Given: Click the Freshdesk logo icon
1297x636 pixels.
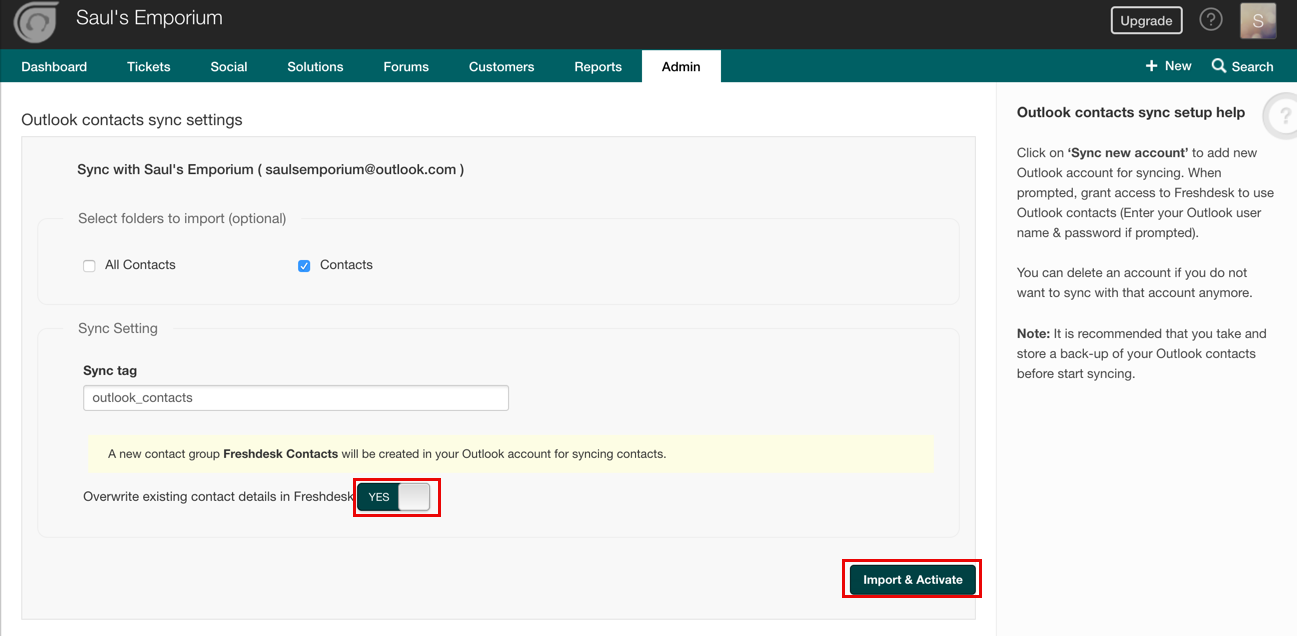Looking at the screenshot, I should 36,24.
